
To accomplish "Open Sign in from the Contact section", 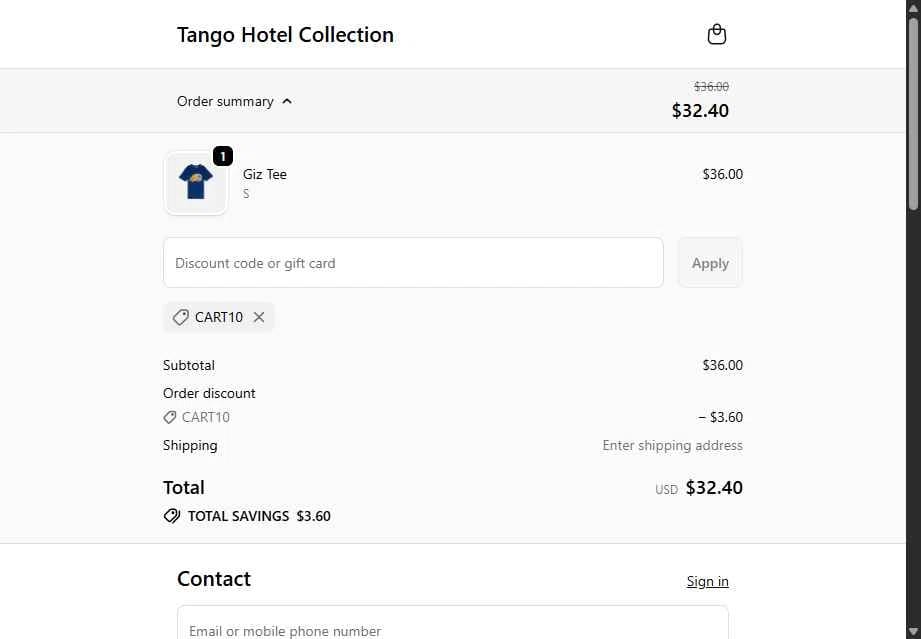I will point(707,580).
